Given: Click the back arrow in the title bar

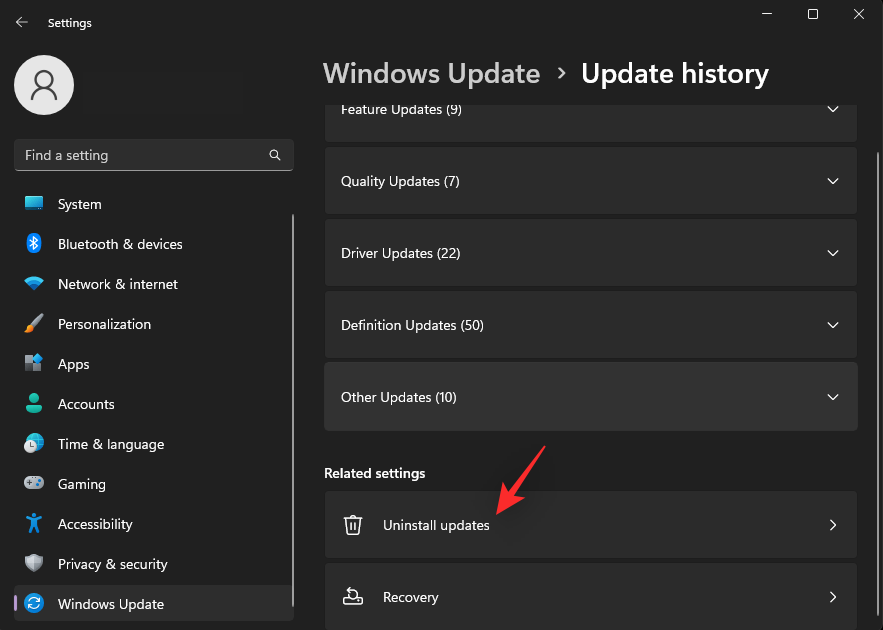Looking at the screenshot, I should (21, 21).
